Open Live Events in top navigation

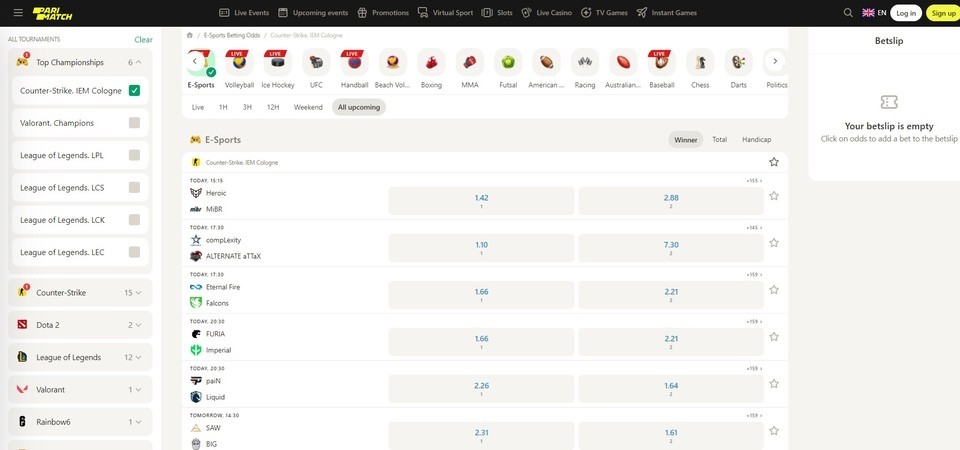point(244,12)
